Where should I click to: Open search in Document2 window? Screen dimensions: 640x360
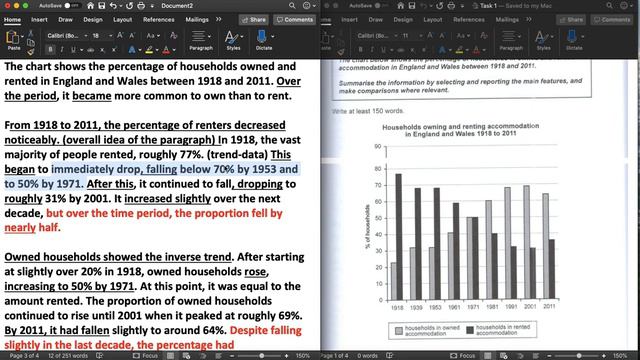click(292, 6)
